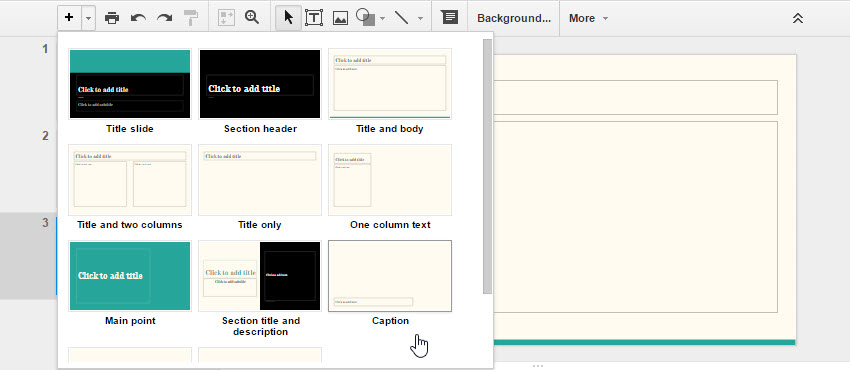Click the layout panel scrollbar
Screen dimensions: 850x370
487,166
